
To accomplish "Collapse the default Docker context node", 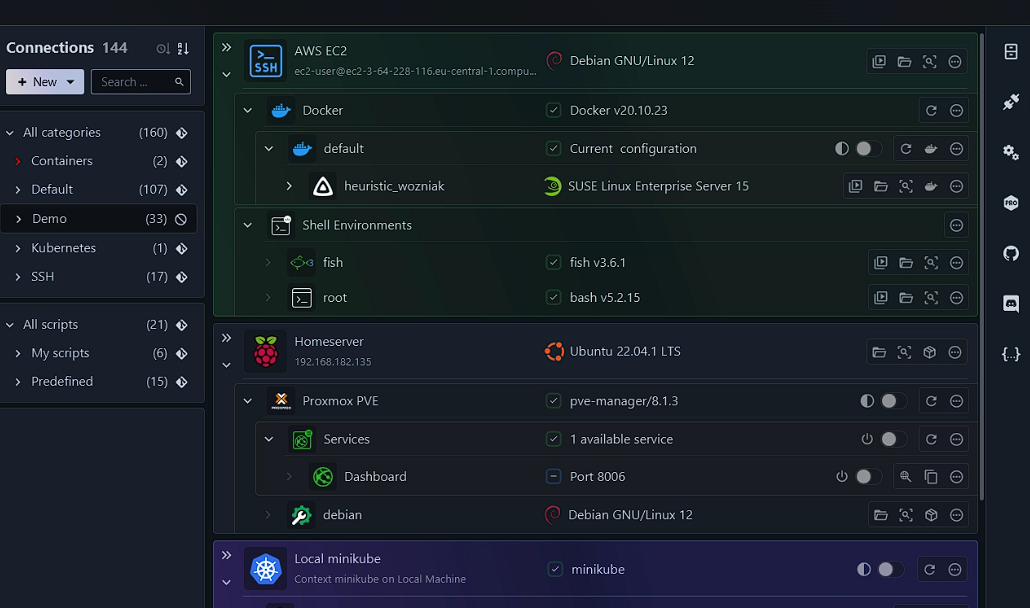I will pyautogui.click(x=269, y=148).
